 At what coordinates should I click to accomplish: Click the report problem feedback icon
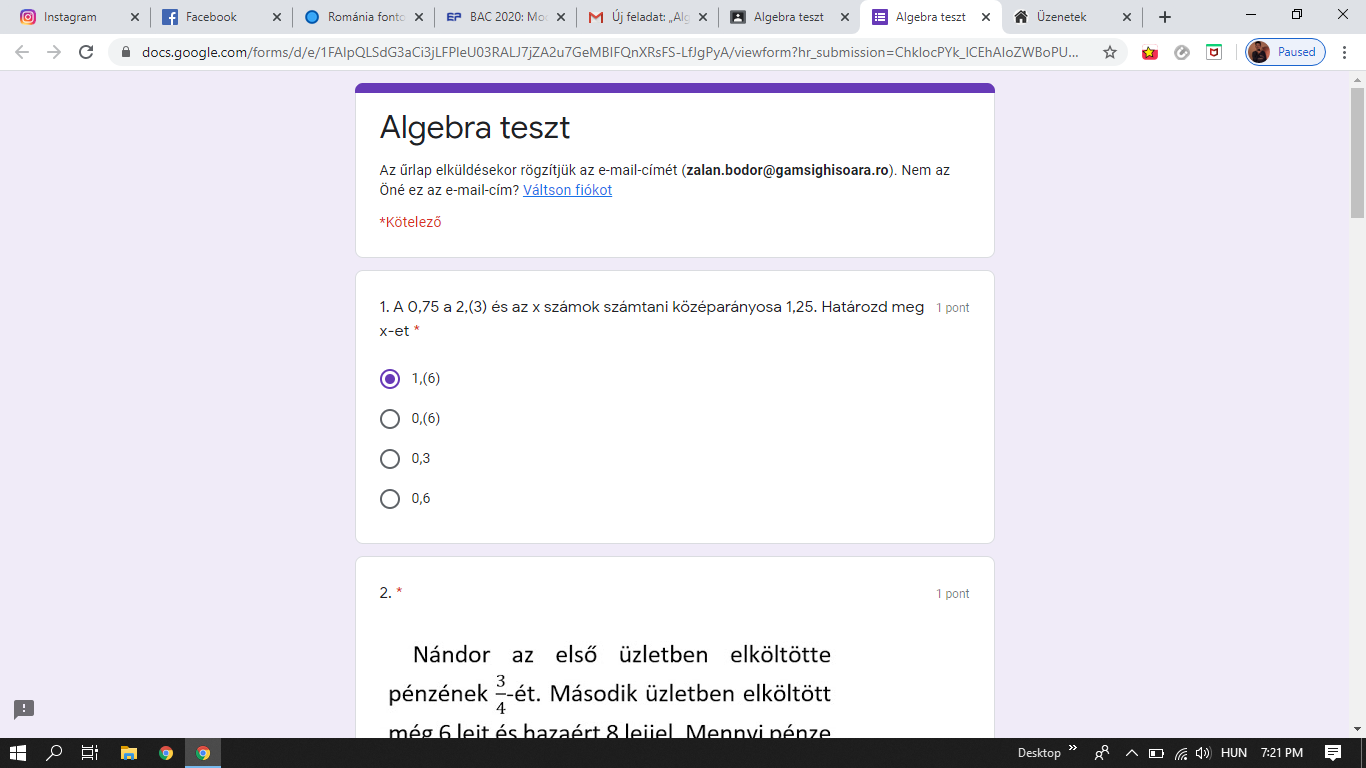tap(24, 709)
